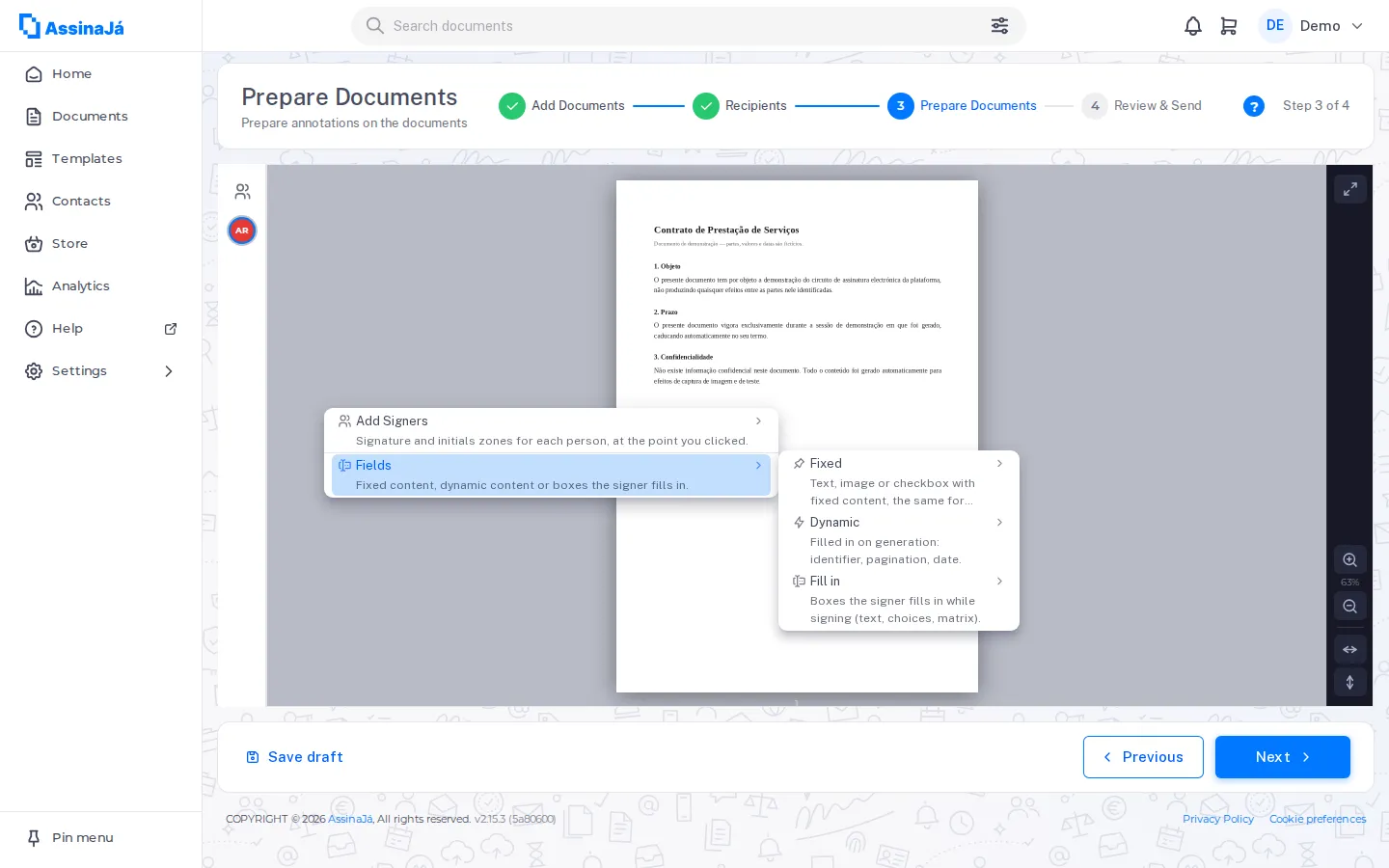Open search filter options icon
1389x868 pixels.
click(x=999, y=26)
